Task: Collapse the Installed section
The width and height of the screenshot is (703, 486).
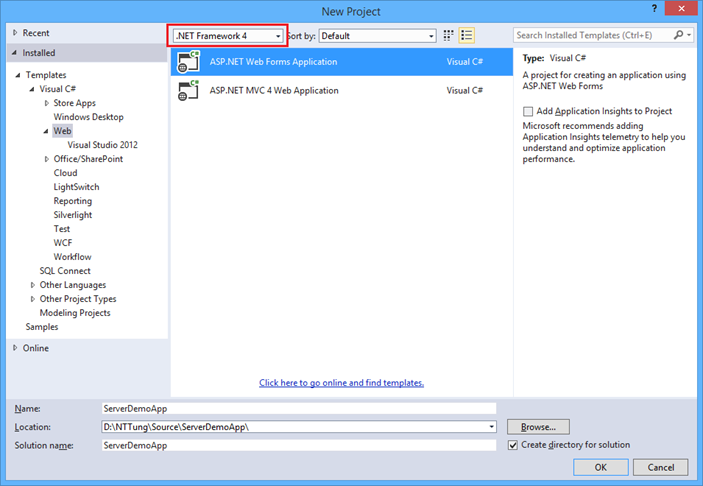Action: coord(15,53)
